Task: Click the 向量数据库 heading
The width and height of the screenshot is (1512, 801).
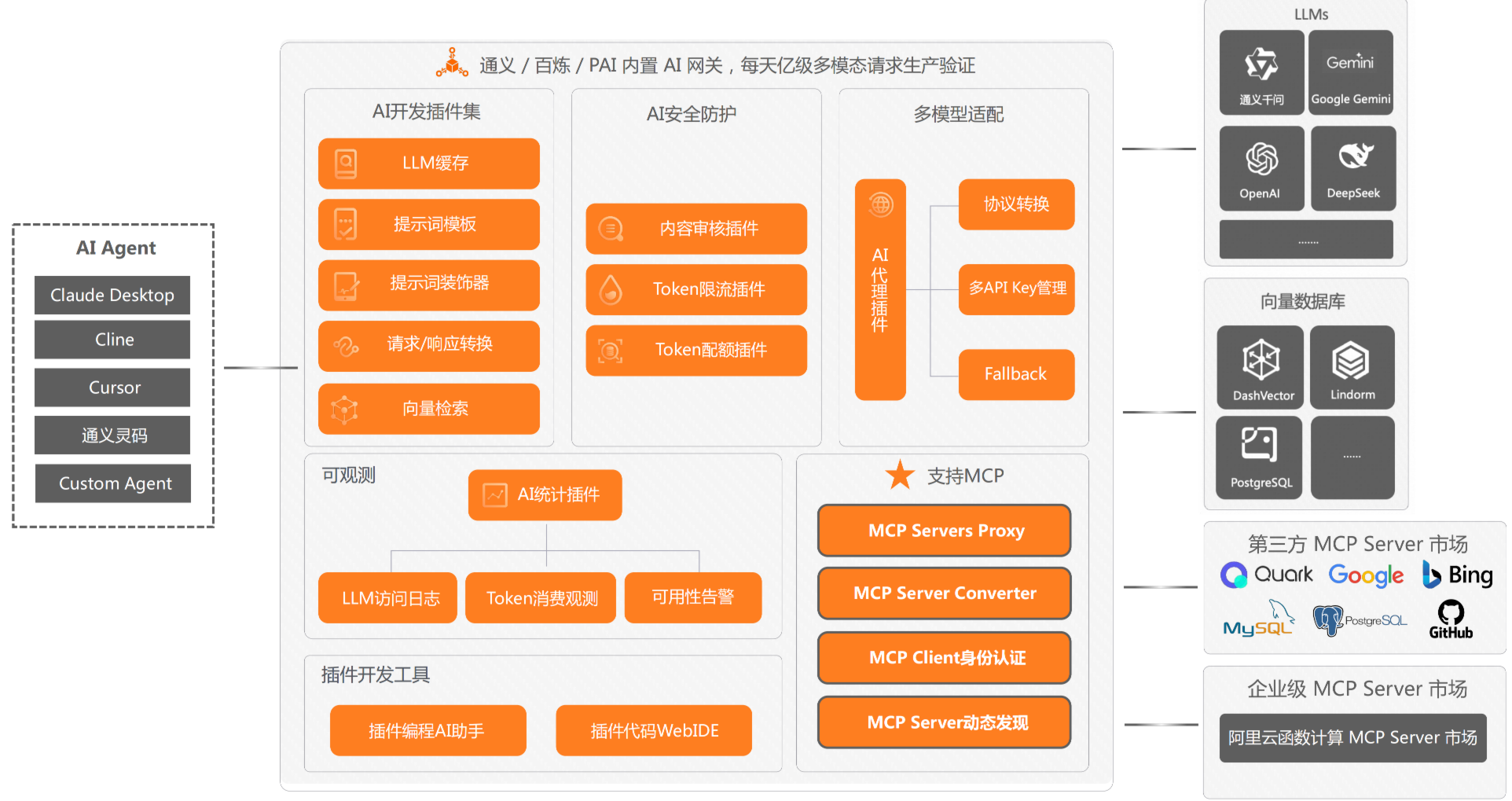Action: (x=1303, y=301)
